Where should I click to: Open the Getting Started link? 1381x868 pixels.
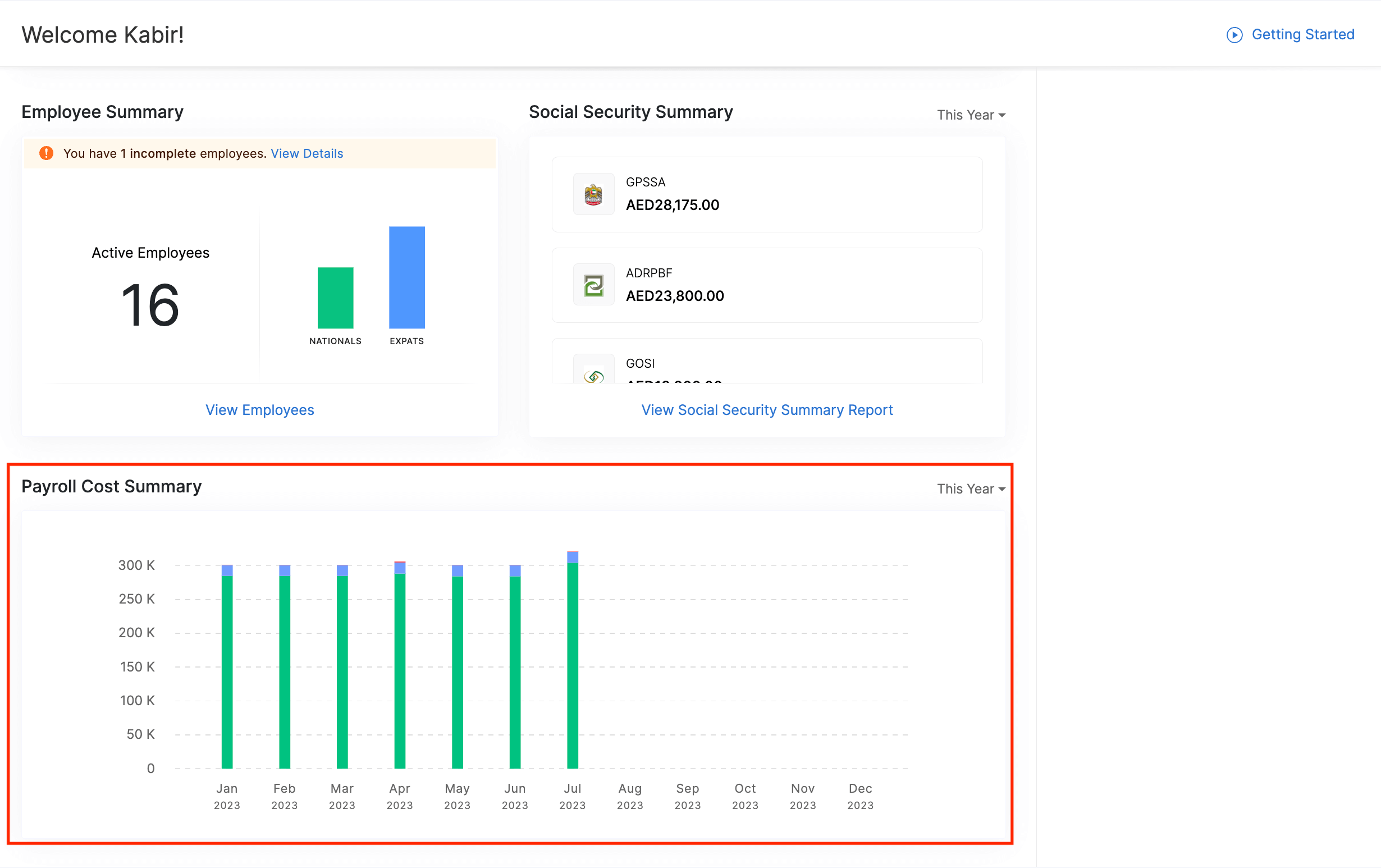coord(1302,34)
